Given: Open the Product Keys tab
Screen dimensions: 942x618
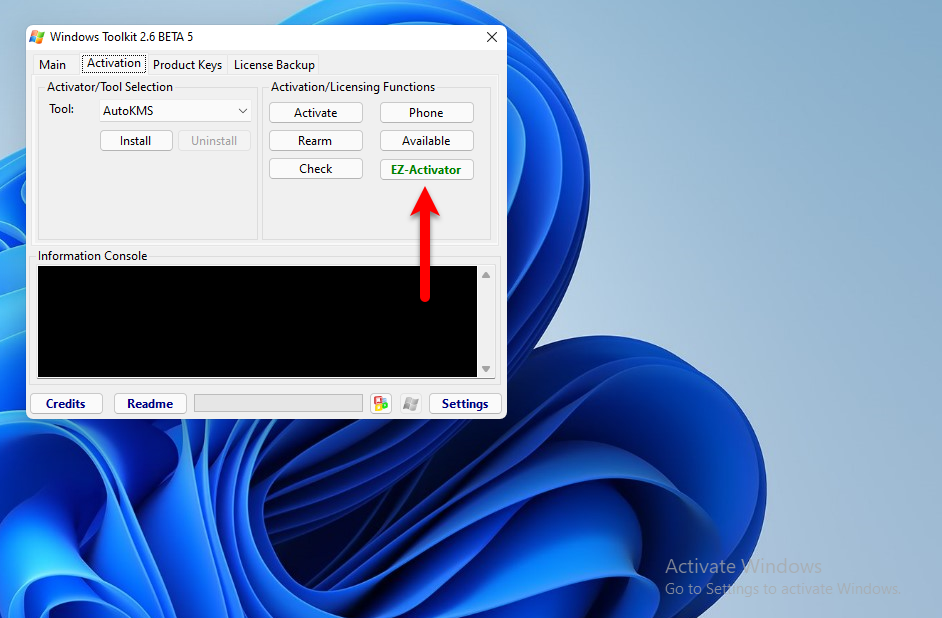Looking at the screenshot, I should point(187,65).
